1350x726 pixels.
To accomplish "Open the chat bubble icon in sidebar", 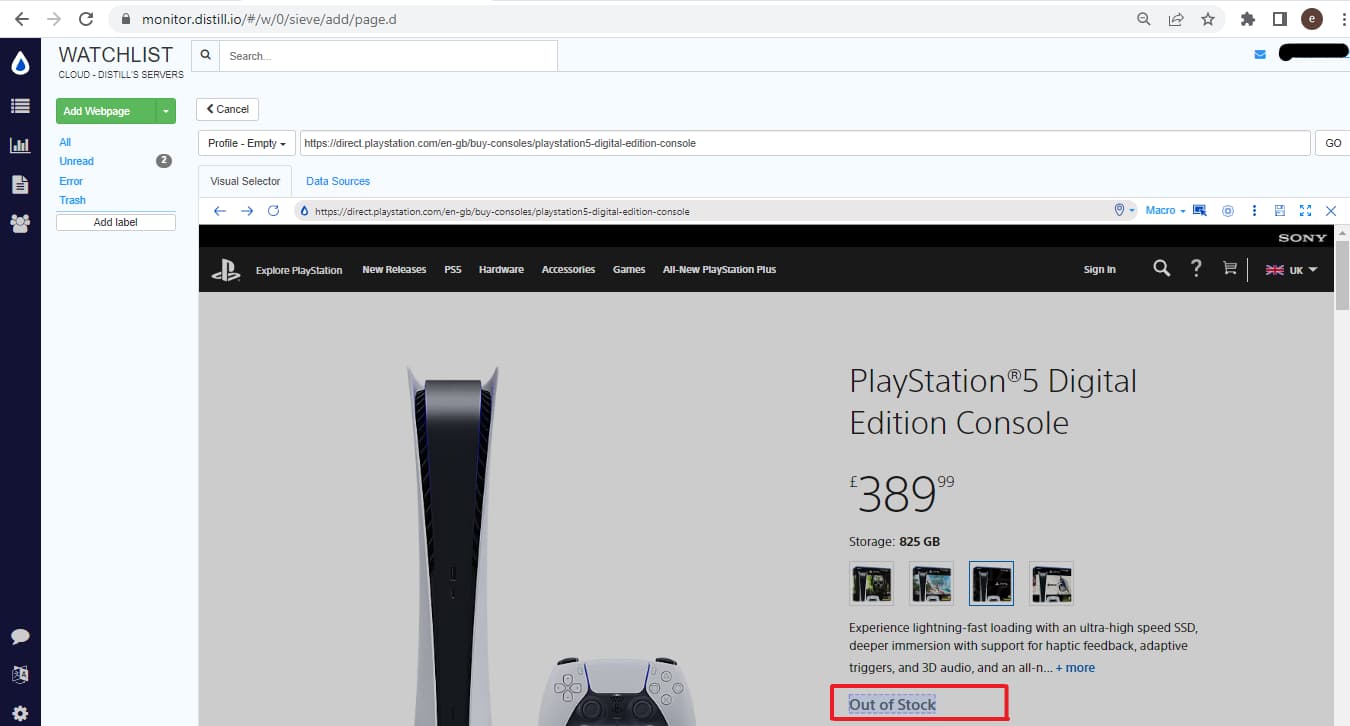I will [x=20, y=635].
